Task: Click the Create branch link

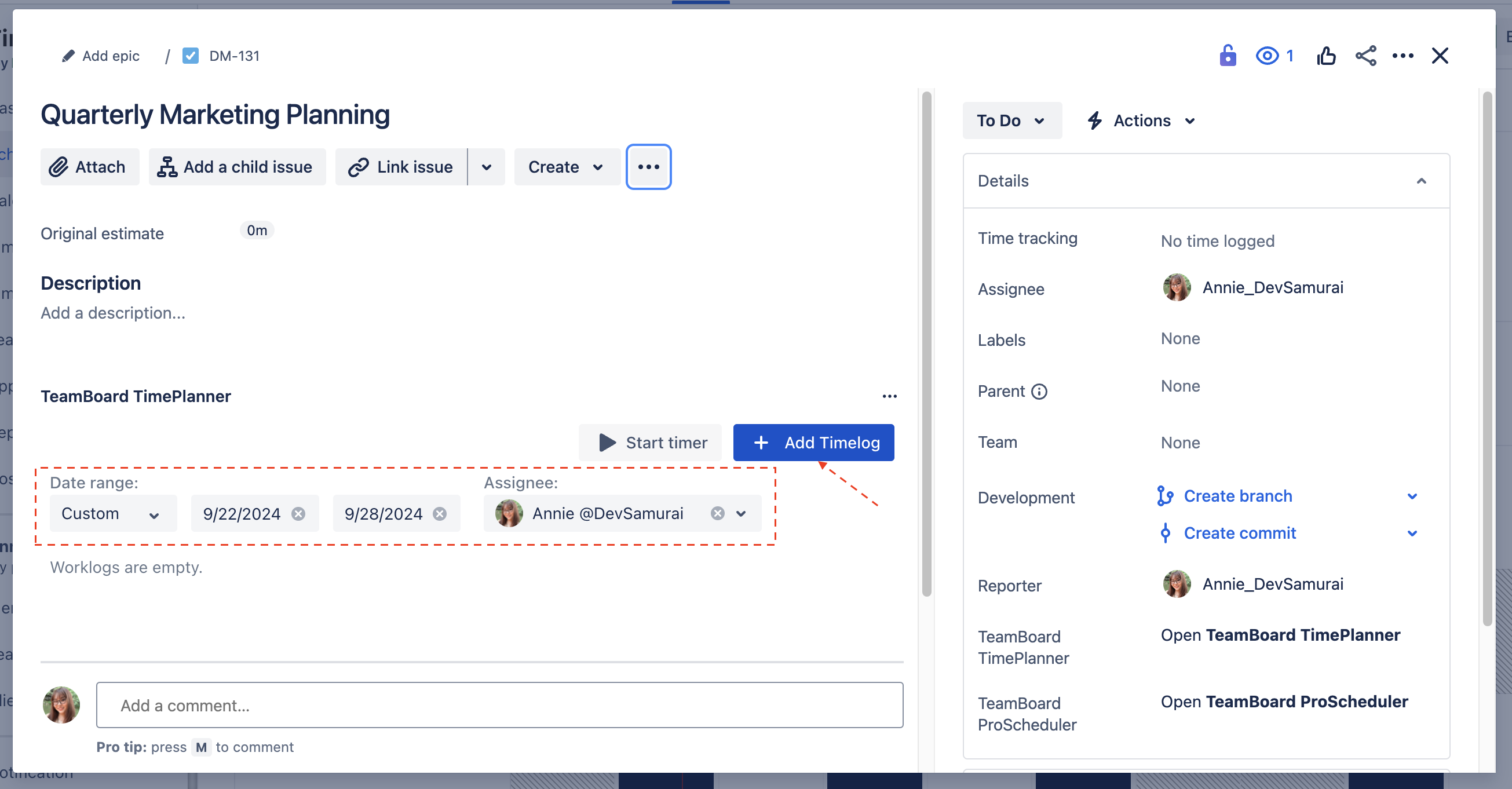Action: [1237, 495]
